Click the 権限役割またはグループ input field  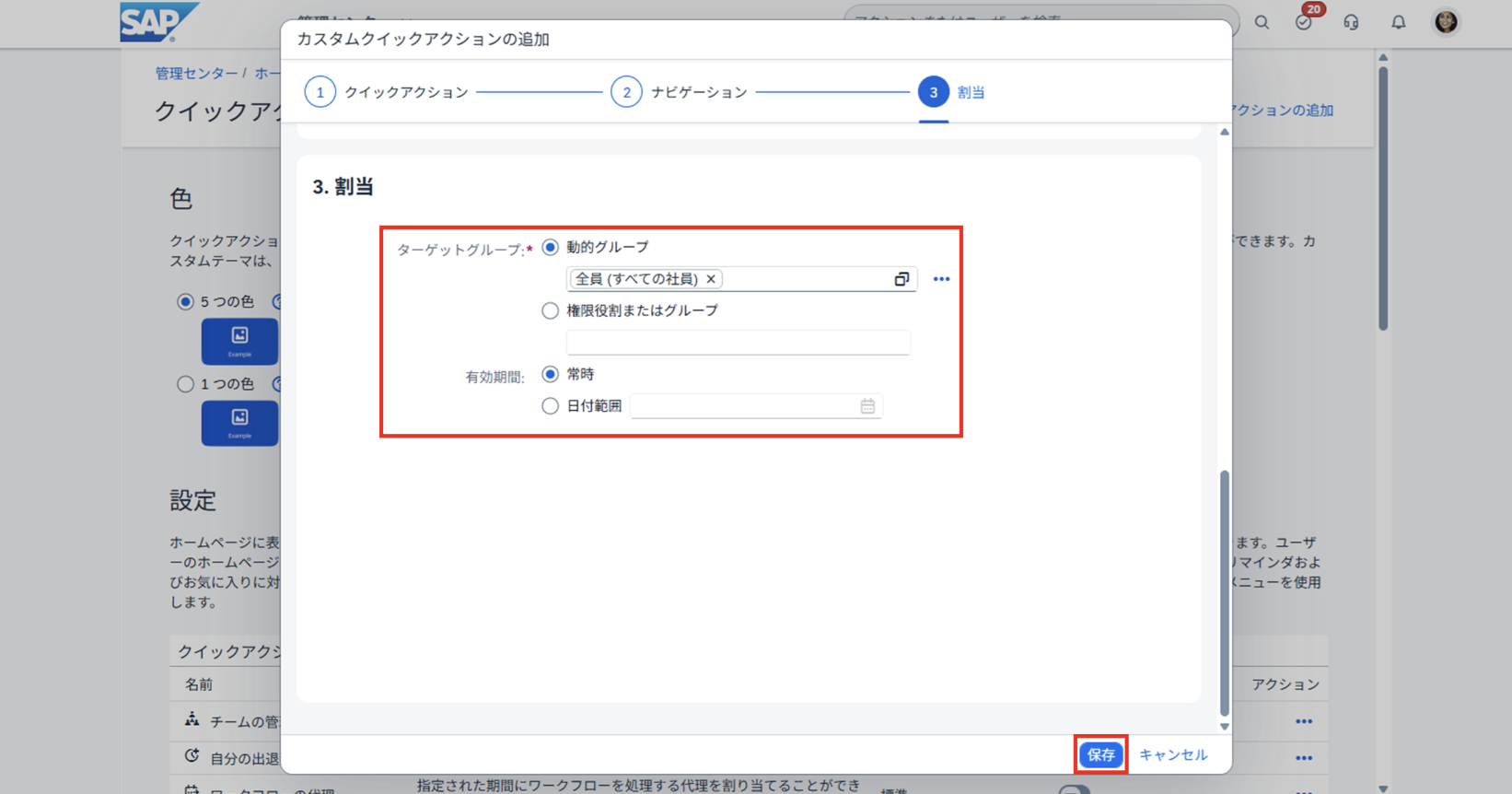coord(738,343)
